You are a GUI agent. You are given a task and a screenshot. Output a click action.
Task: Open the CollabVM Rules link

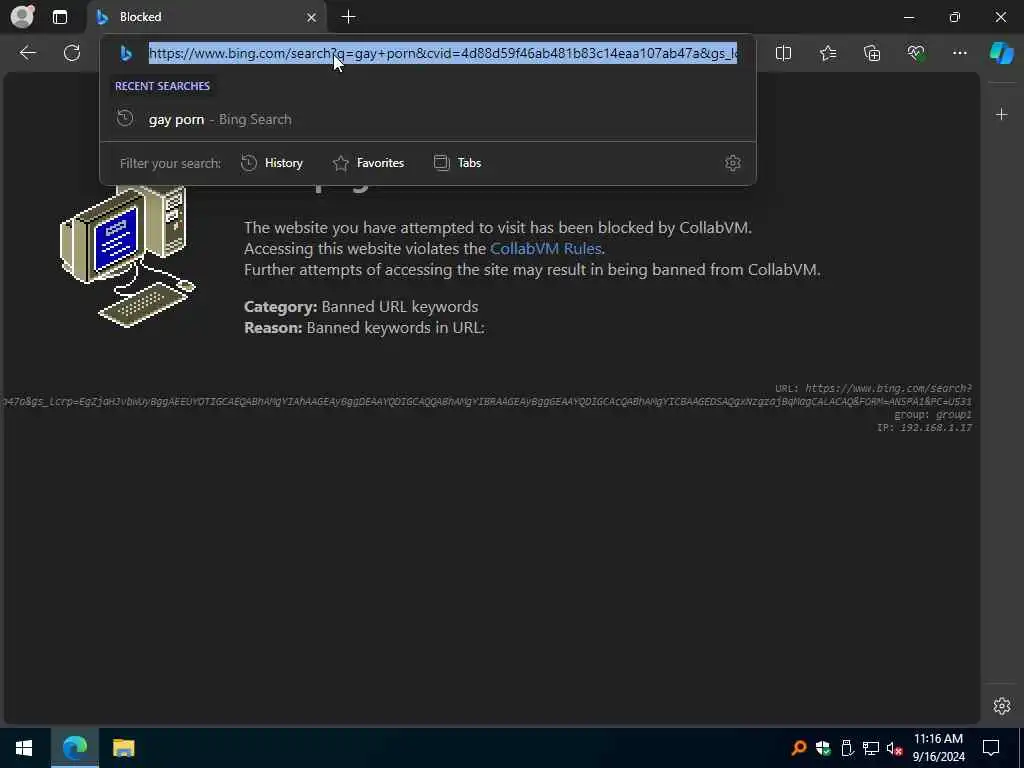pyautogui.click(x=545, y=248)
